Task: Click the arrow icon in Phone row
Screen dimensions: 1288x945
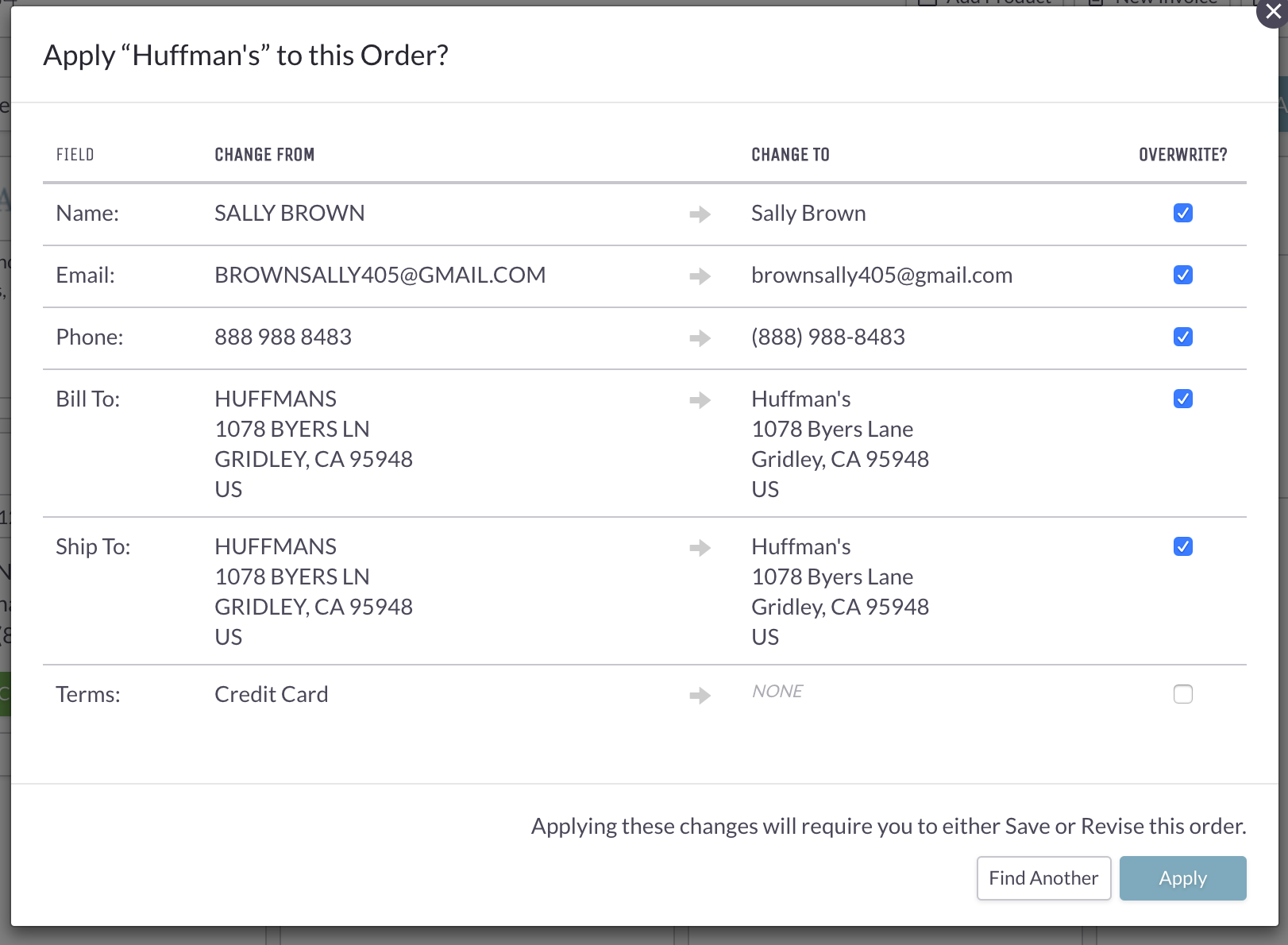Action: tap(700, 338)
